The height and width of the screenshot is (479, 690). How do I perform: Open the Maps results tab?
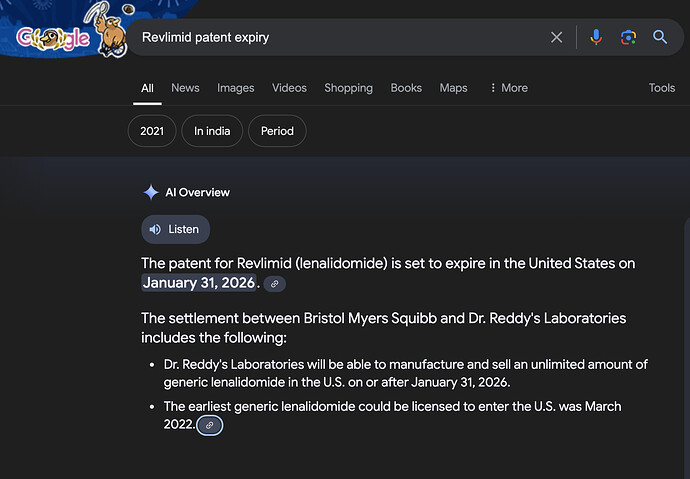click(453, 88)
